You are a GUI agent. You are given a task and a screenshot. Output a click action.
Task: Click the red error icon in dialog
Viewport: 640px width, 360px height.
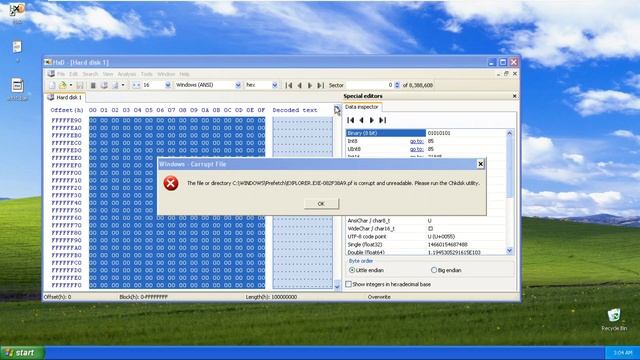[x=171, y=183]
